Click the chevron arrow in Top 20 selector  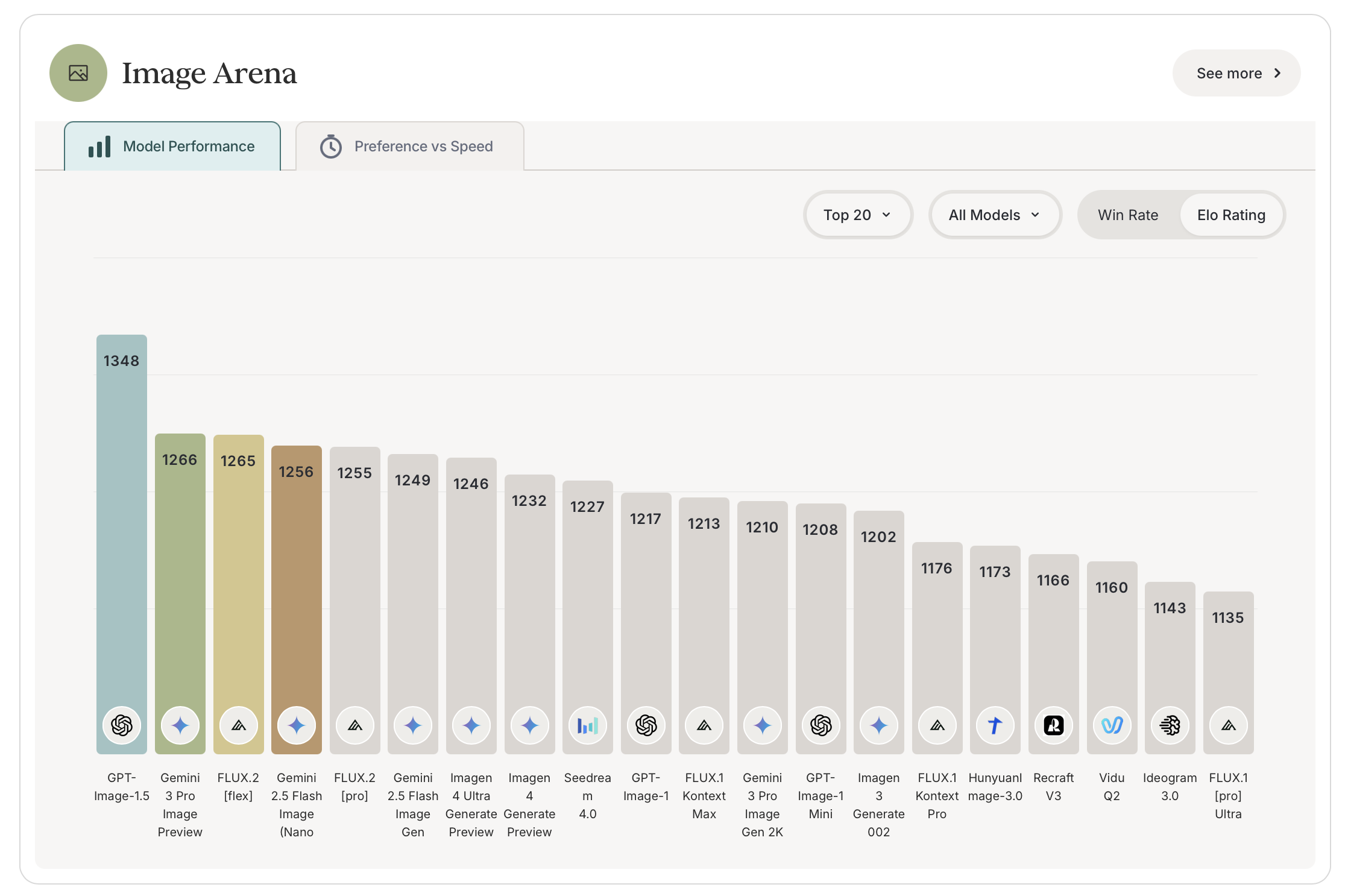pos(886,215)
